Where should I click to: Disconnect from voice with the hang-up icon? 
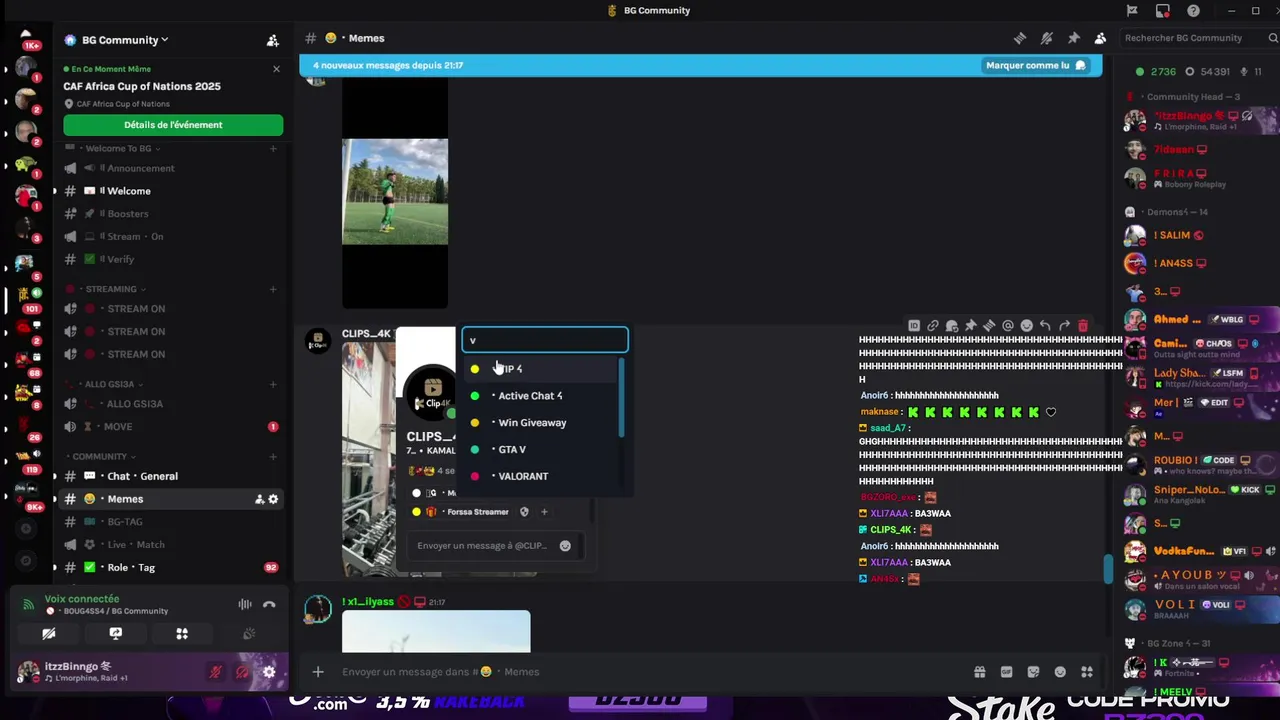(x=269, y=604)
